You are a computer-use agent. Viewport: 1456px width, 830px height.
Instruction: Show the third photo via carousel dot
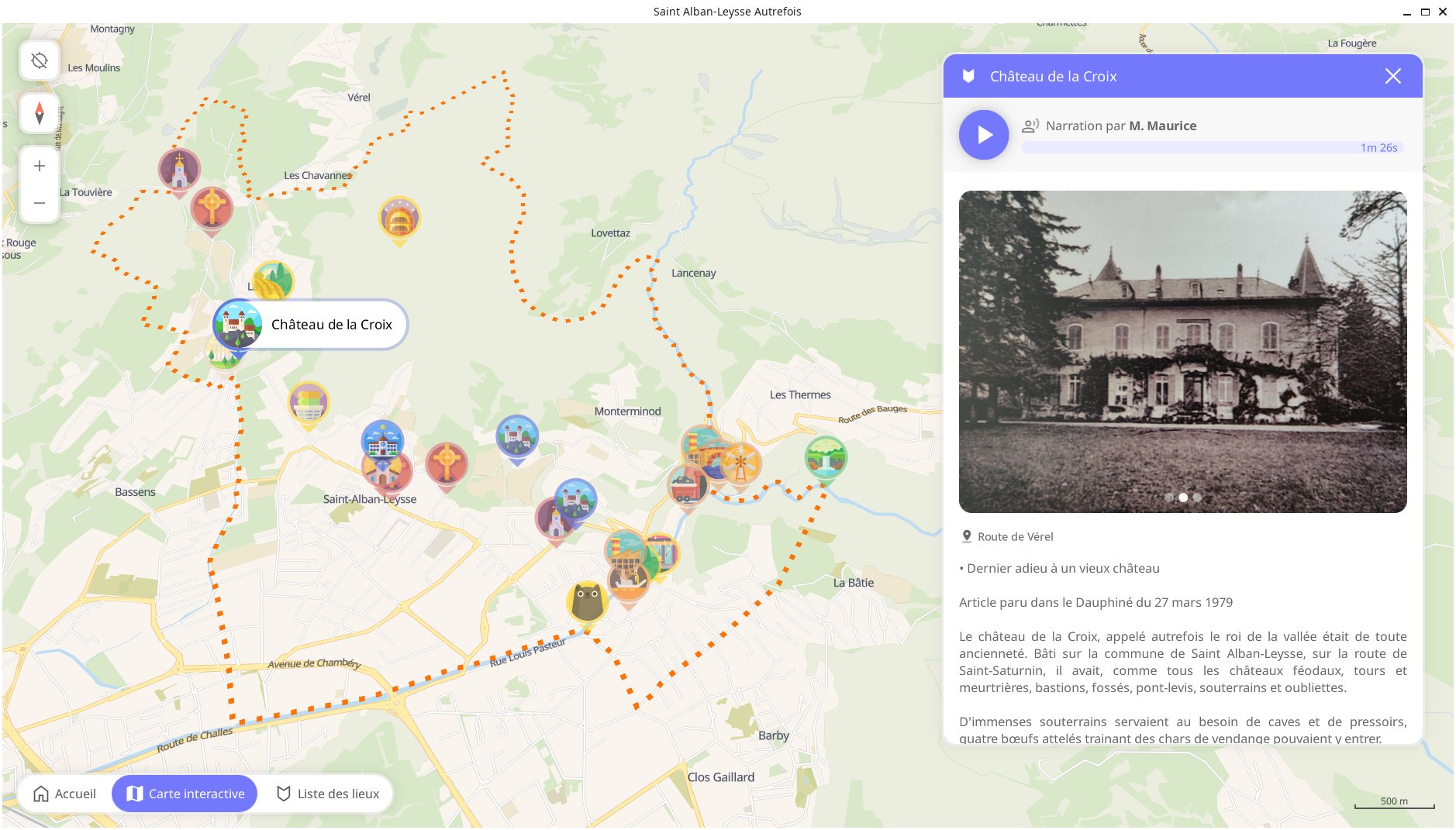(x=1197, y=498)
